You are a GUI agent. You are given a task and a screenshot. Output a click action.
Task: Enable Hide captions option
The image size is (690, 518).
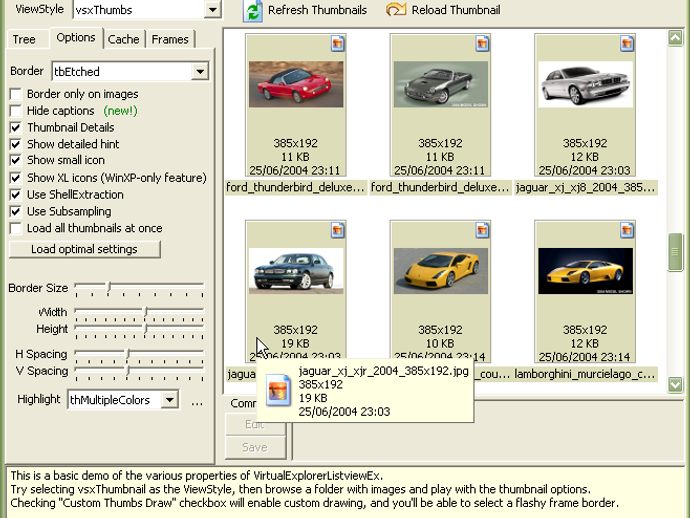(16, 111)
